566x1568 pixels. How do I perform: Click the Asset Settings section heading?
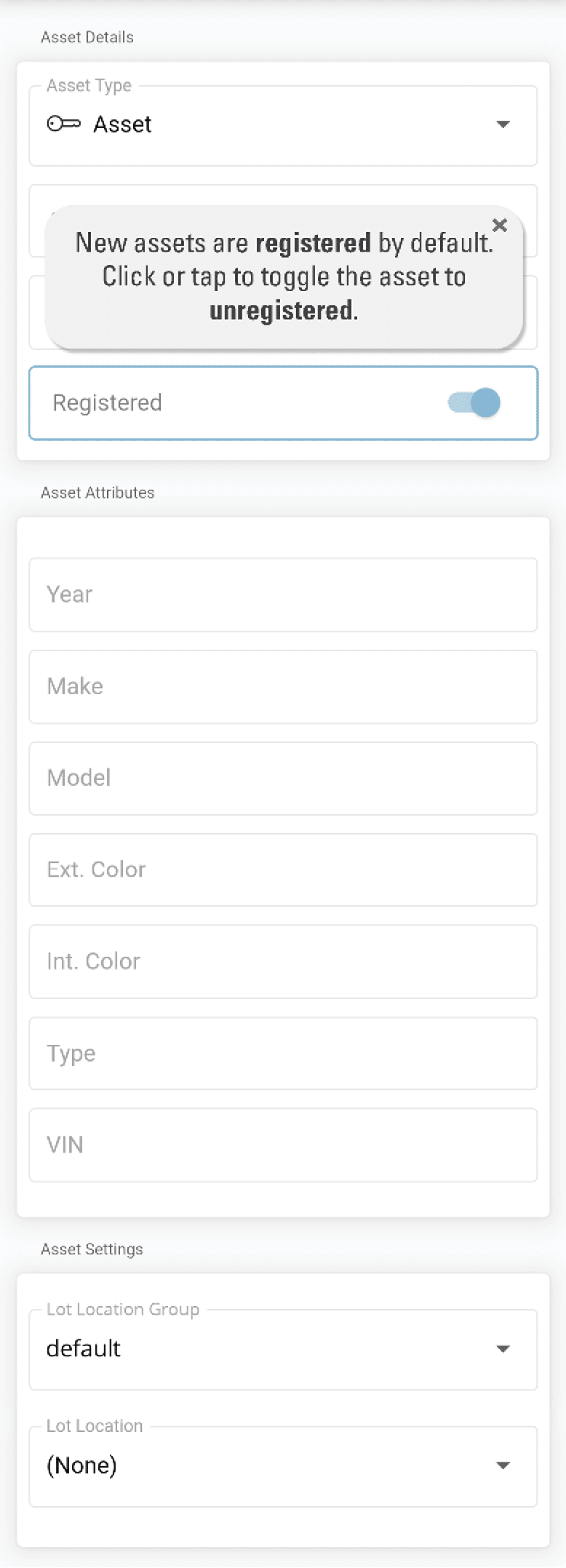coord(92,1249)
